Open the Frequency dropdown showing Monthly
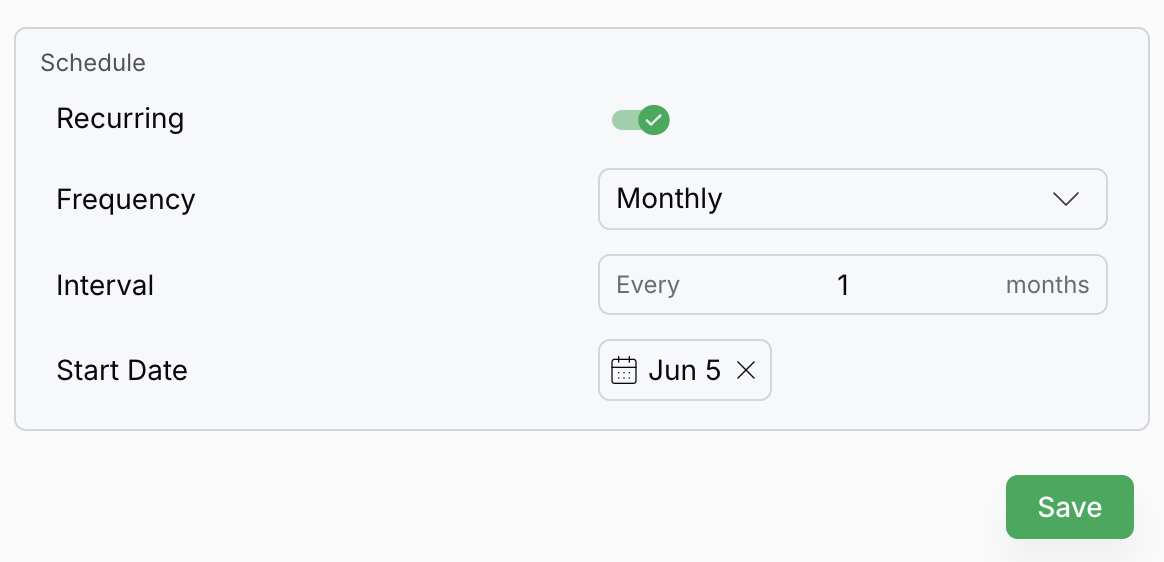The width and height of the screenshot is (1164, 562). 852,199
